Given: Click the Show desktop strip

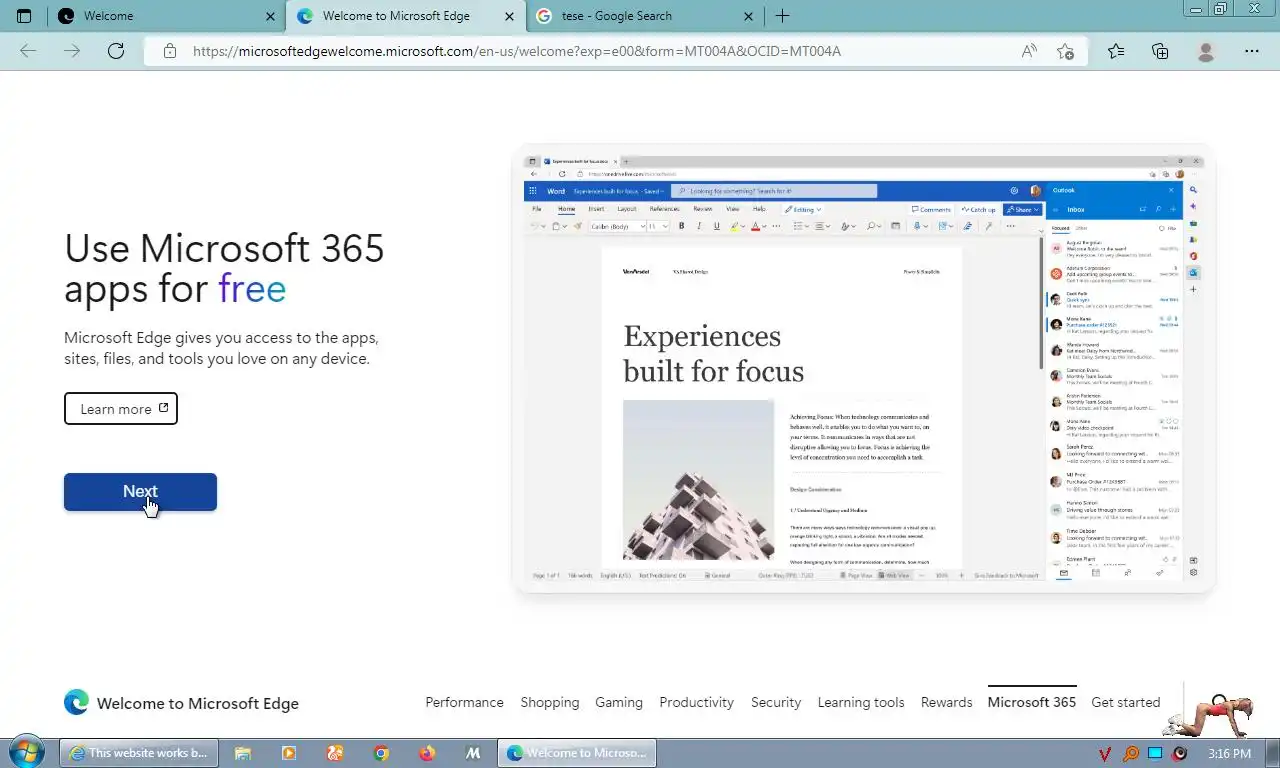Looking at the screenshot, I should click(x=1272, y=753).
